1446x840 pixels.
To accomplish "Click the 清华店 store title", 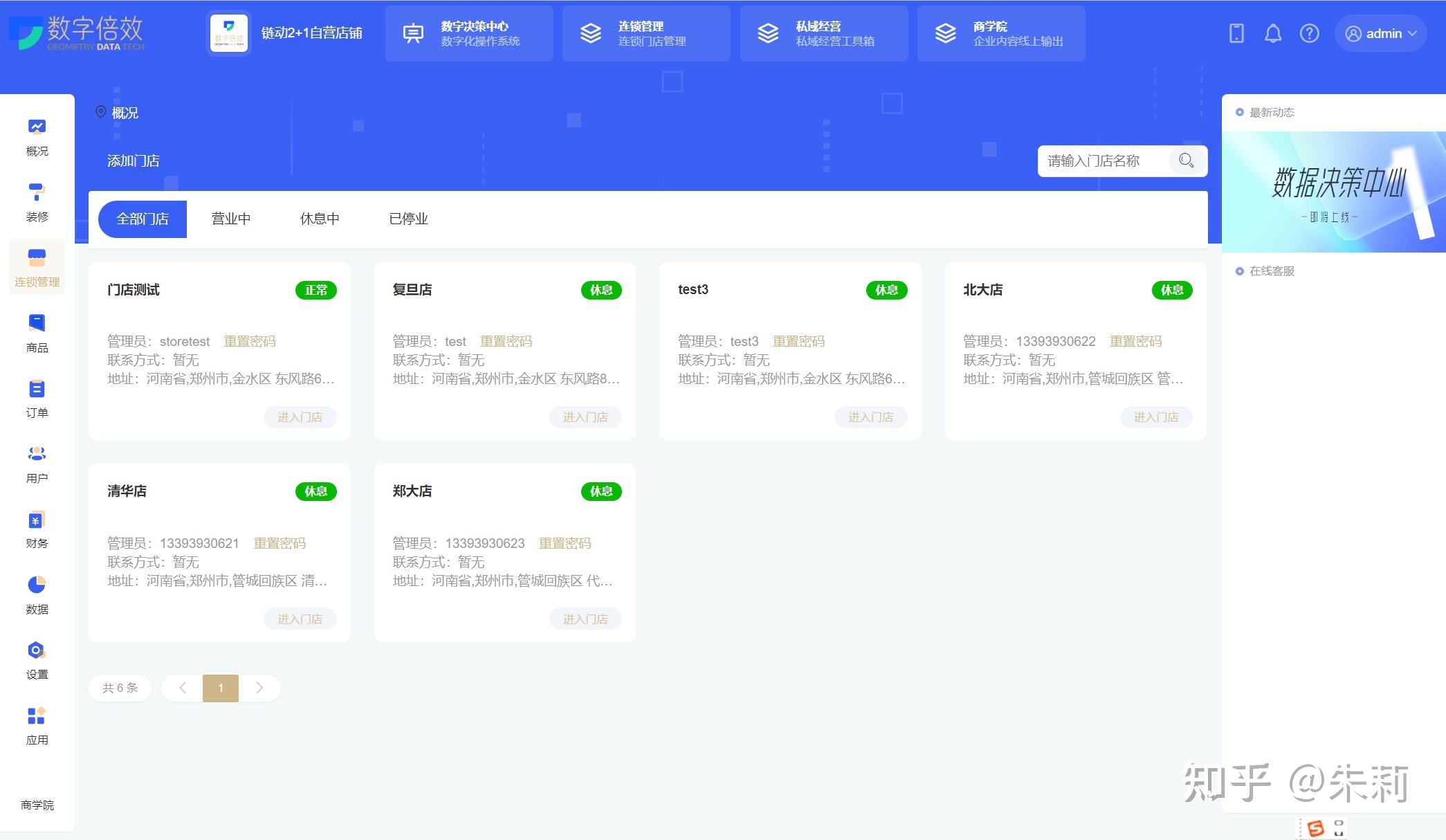I will pos(127,491).
